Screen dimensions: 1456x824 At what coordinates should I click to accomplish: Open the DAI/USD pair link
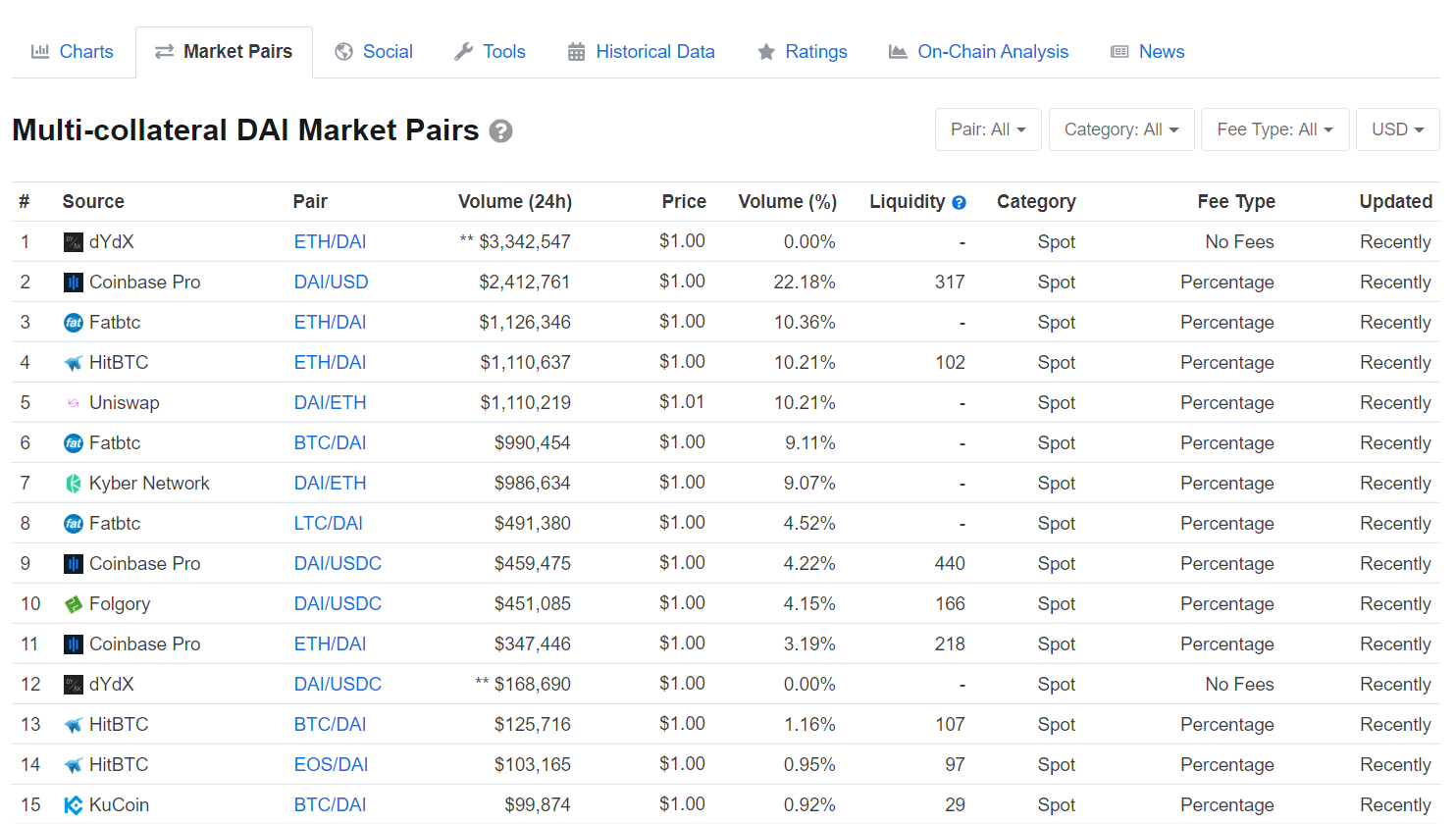[x=331, y=283]
